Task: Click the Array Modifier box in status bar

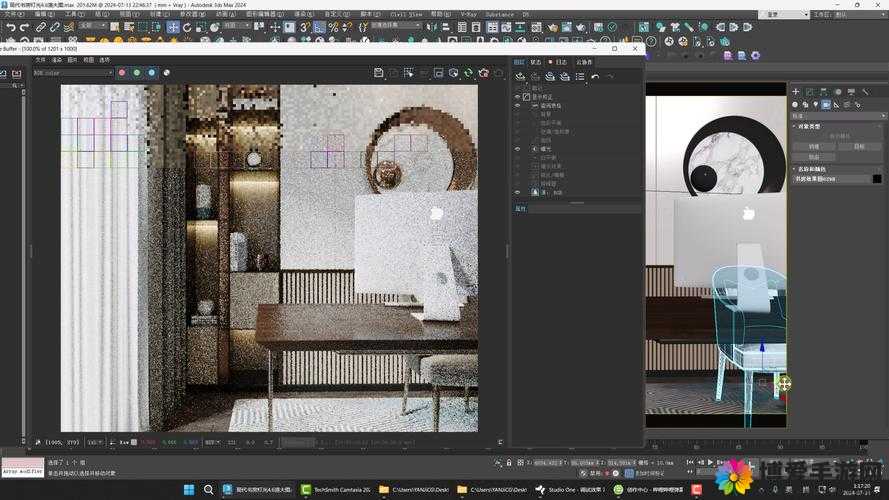Action: (23, 467)
